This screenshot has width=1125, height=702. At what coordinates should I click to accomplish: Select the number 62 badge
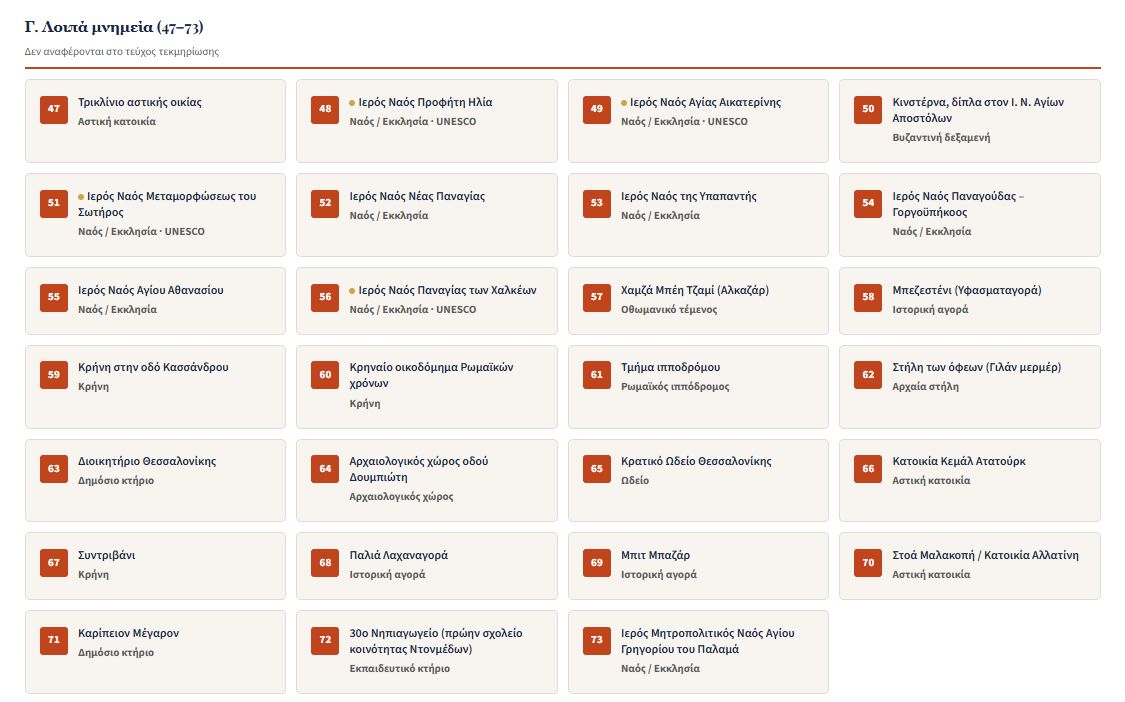tap(868, 375)
